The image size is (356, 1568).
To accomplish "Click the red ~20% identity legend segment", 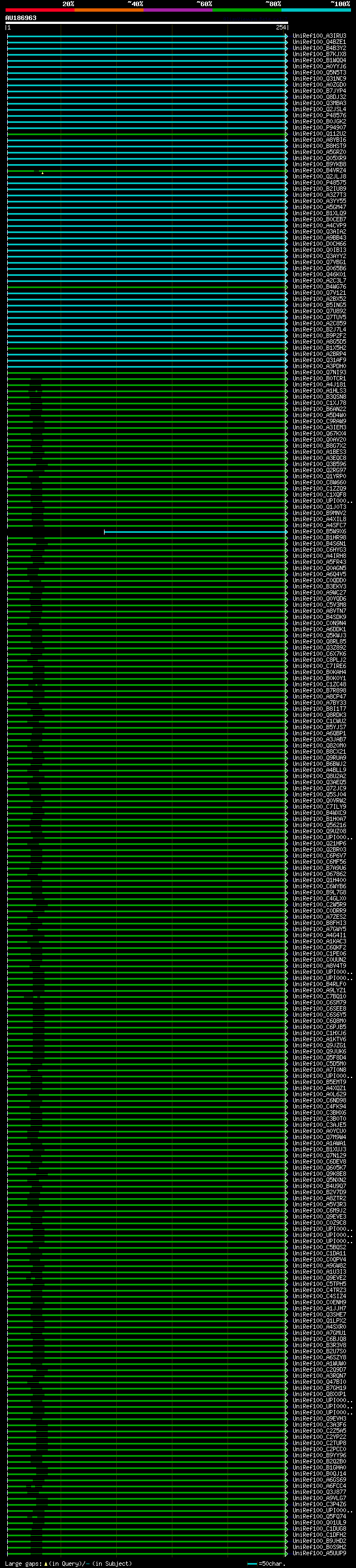I will (39, 10).
